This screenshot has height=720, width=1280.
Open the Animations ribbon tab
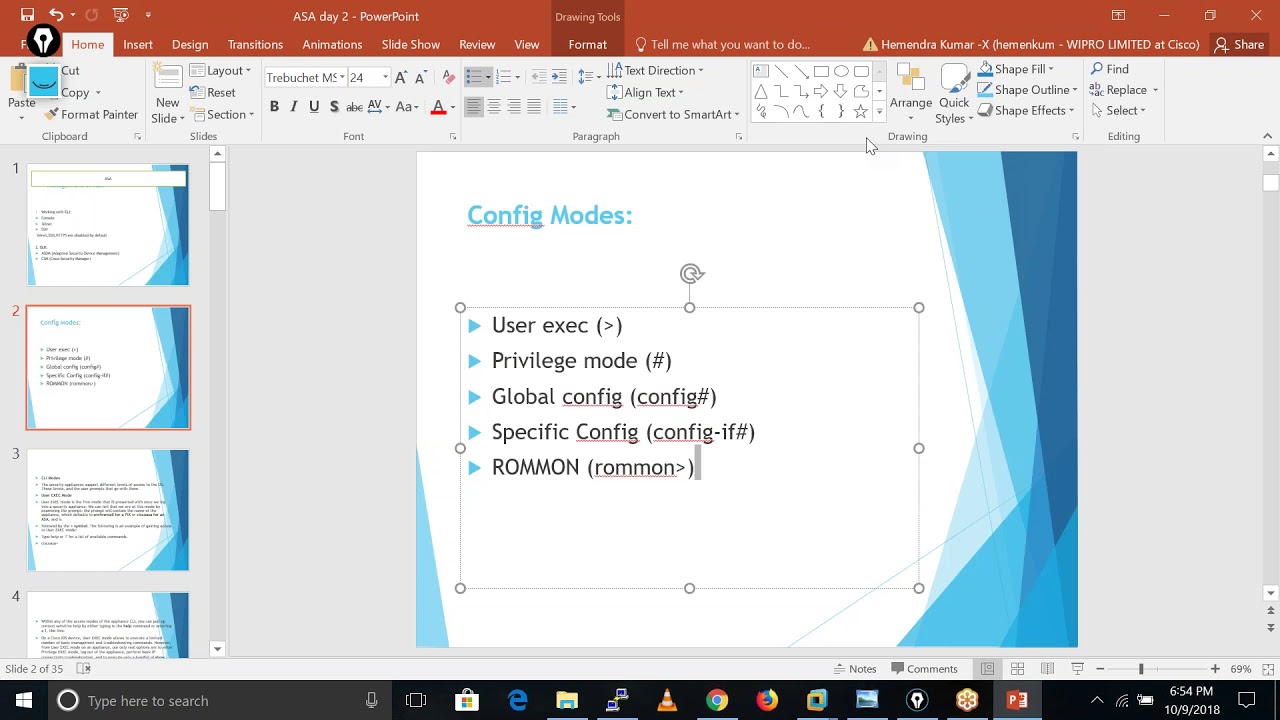pos(332,44)
